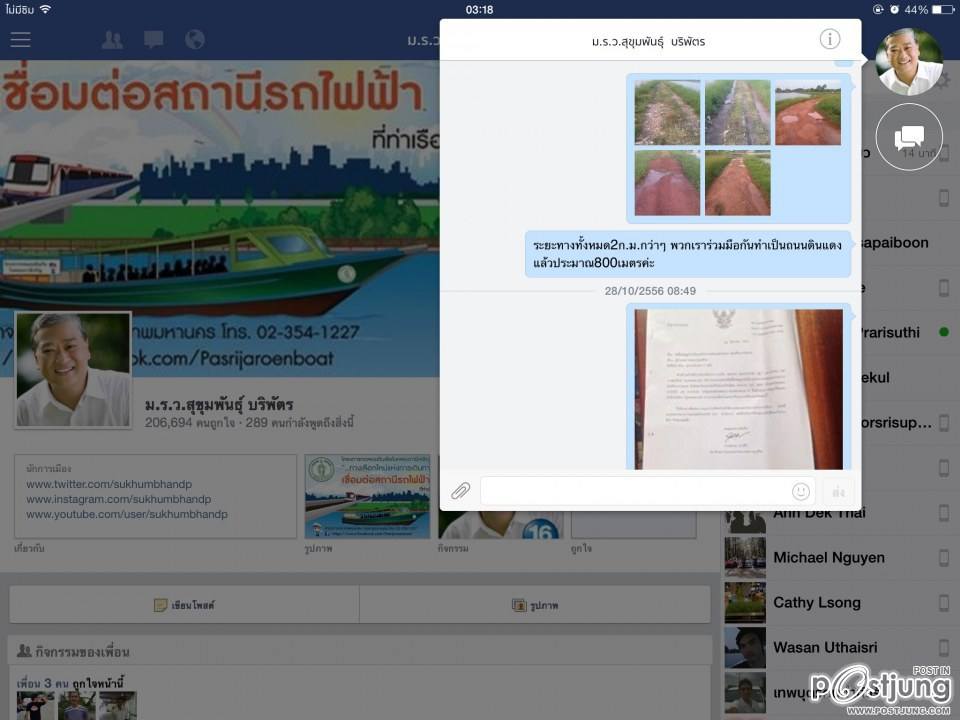Open the hamburger menu icon
Image resolution: width=960 pixels, height=720 pixels.
coord(20,40)
